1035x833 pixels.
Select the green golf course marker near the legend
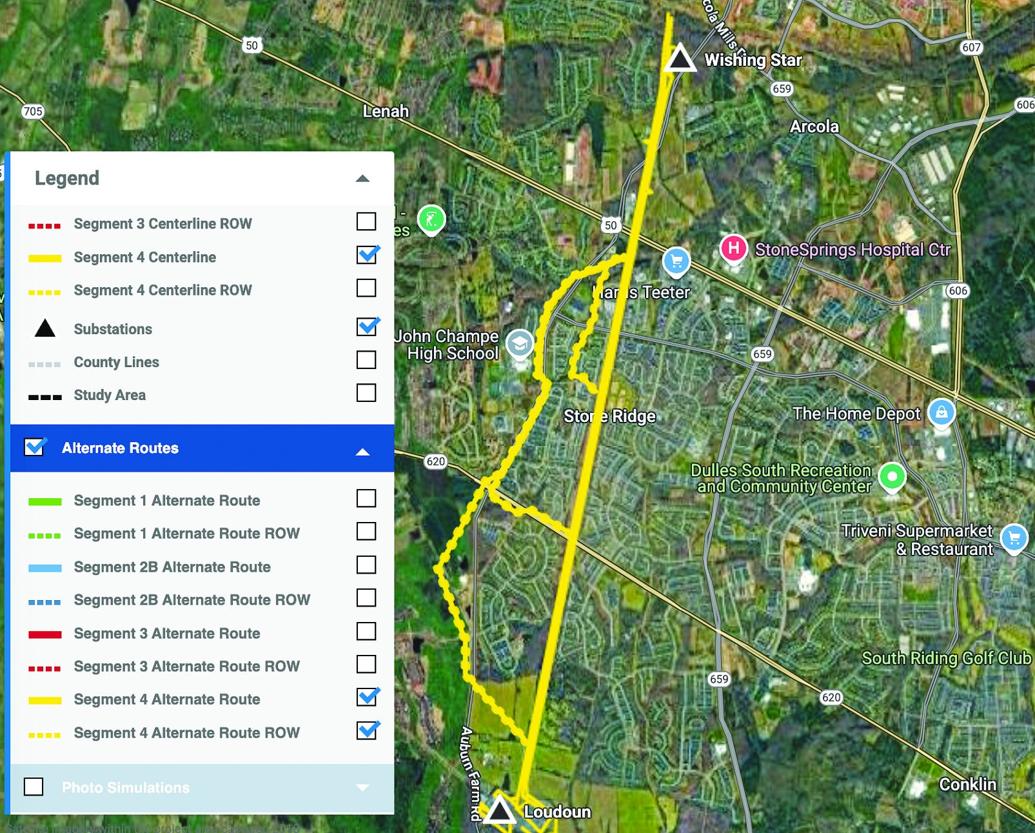pyautogui.click(x=431, y=220)
